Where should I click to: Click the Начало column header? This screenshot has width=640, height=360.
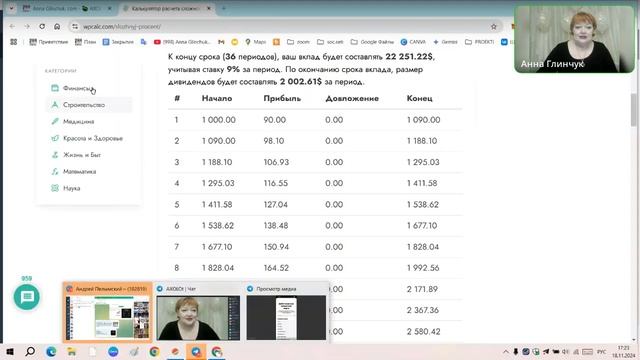pos(217,98)
